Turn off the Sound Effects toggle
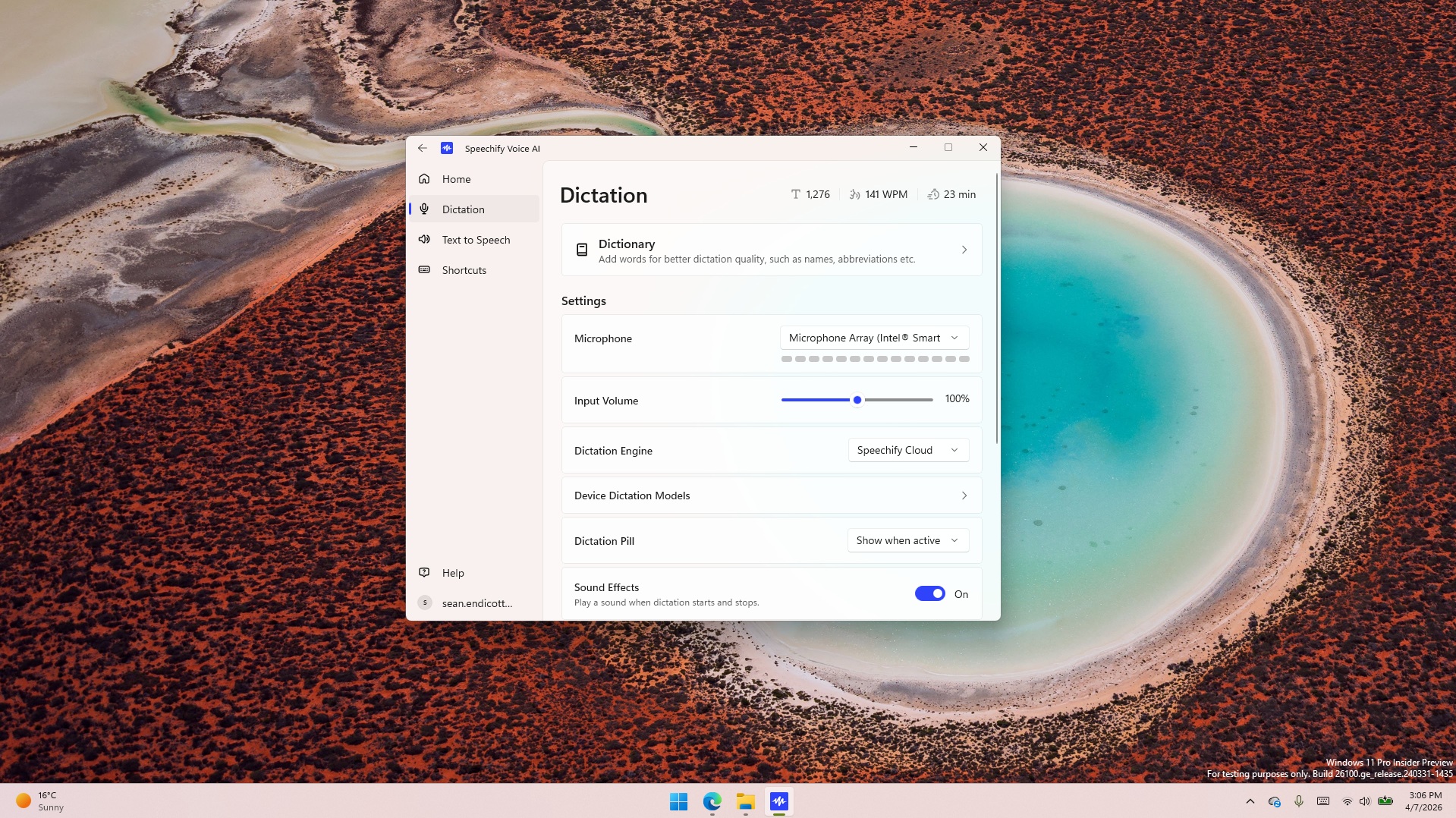This screenshot has height=818, width=1456. coord(929,593)
